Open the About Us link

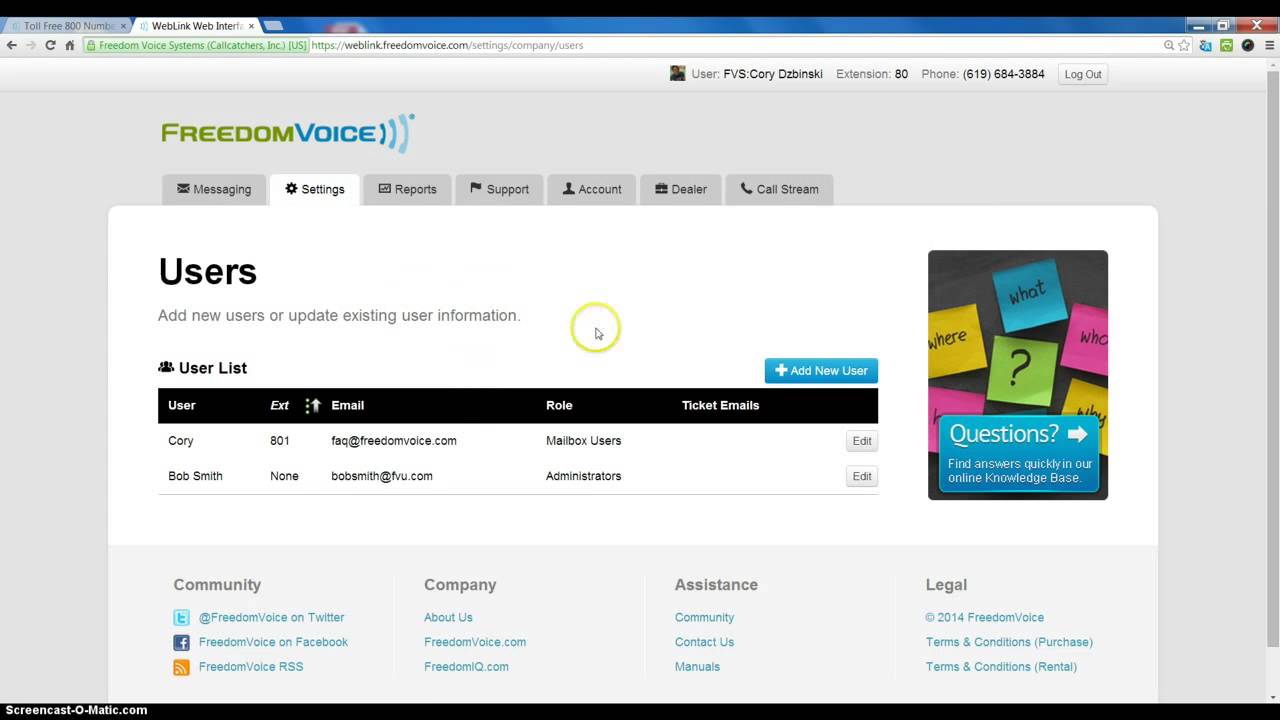448,618
